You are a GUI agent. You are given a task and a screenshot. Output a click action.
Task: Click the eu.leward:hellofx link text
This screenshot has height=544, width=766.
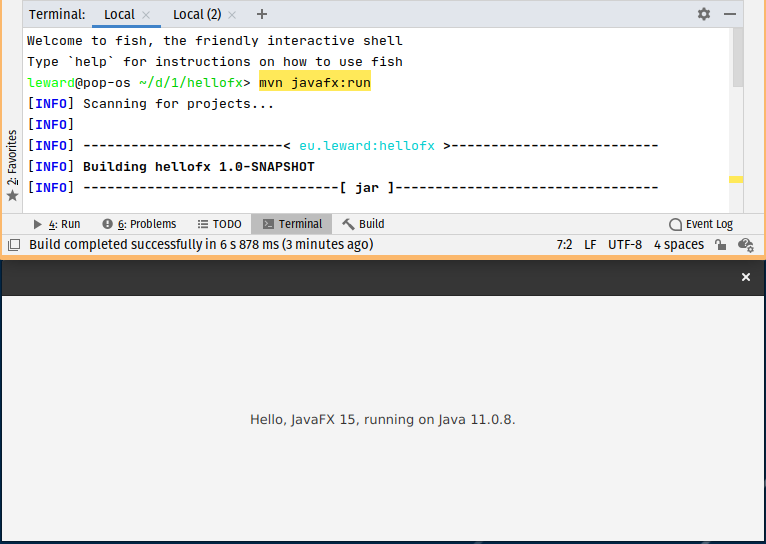click(367, 146)
